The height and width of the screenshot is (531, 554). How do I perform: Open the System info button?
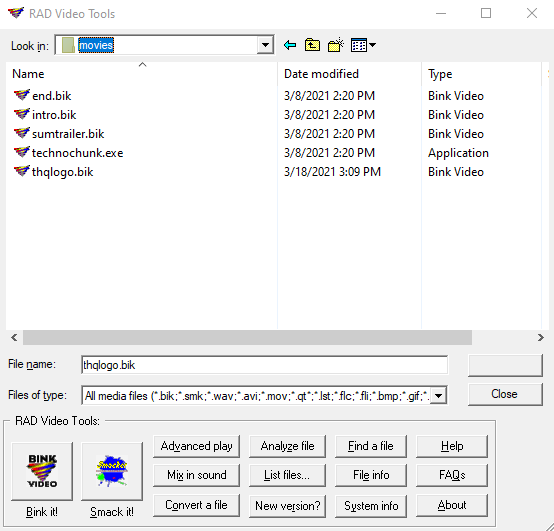pos(371,506)
